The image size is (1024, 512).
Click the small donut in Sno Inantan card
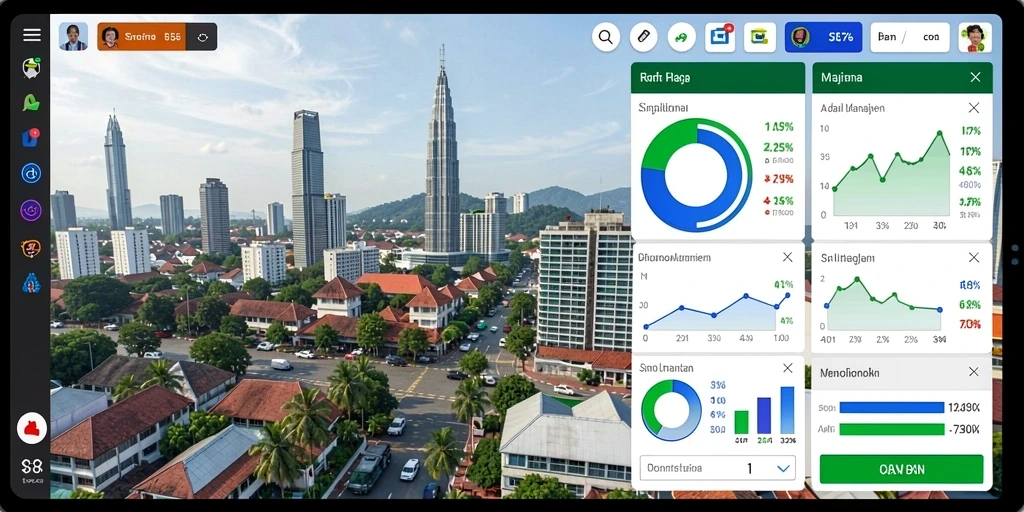(x=671, y=410)
